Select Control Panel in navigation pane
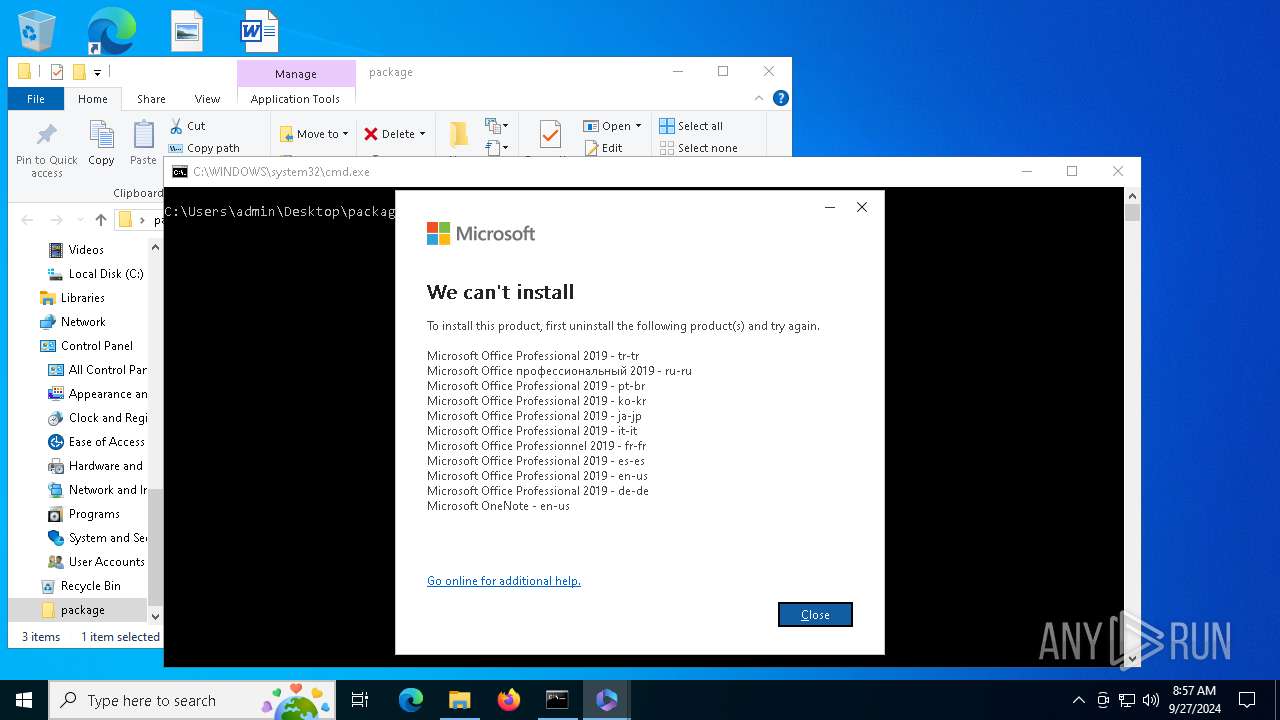1280x720 pixels. tap(86, 346)
